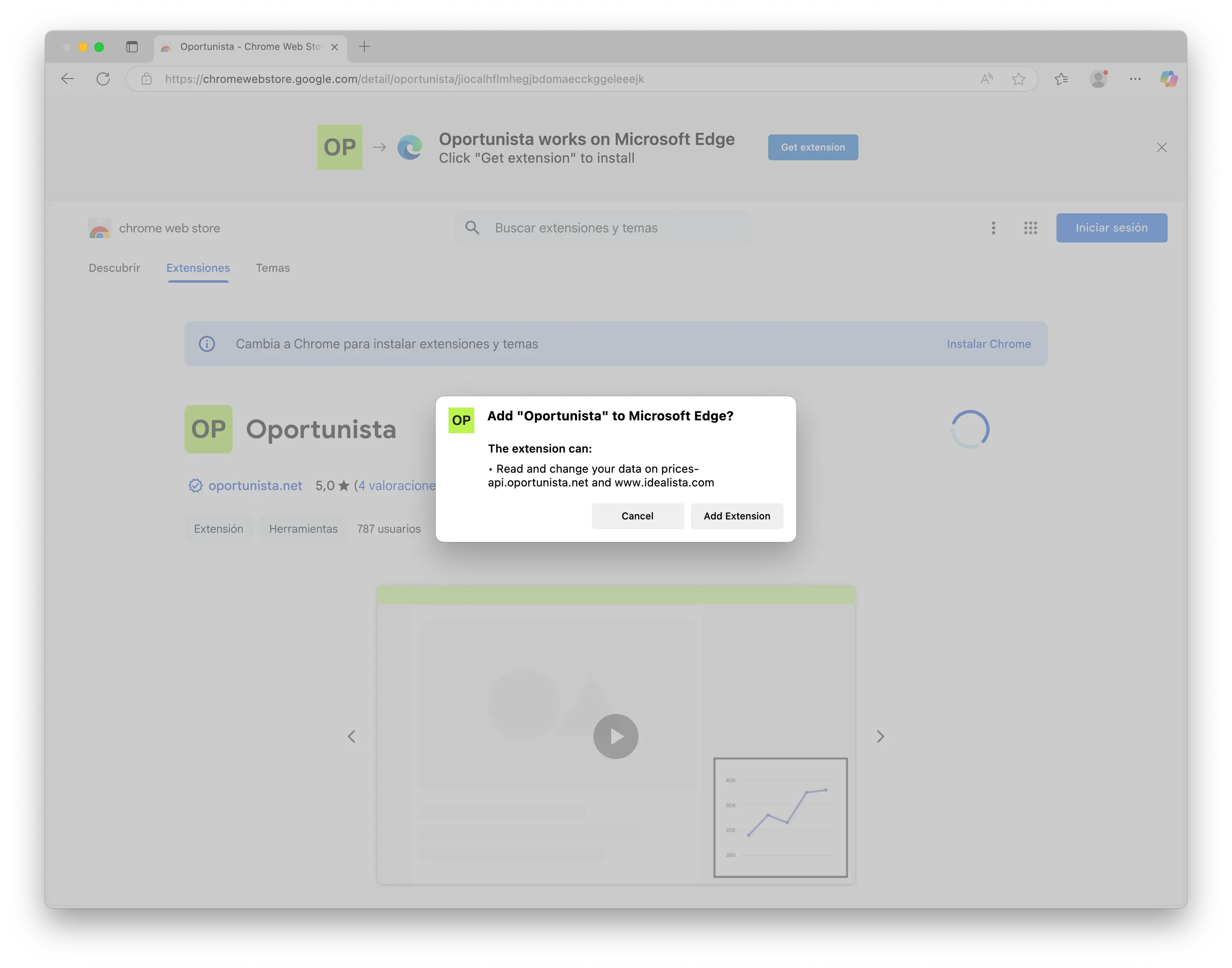Click Add Extension in the dialog
Image resolution: width=1232 pixels, height=968 pixels.
point(737,516)
